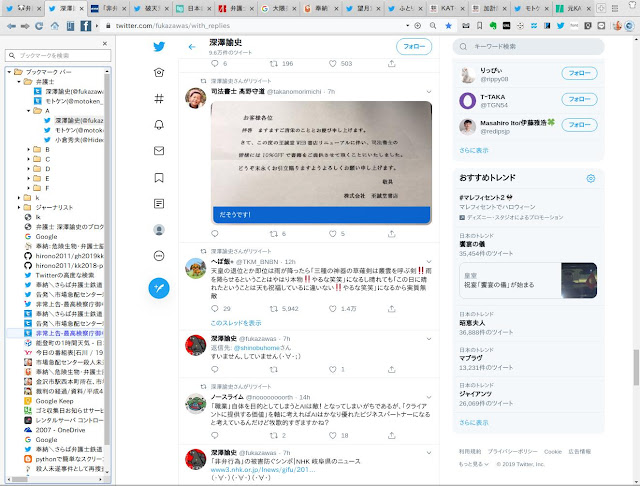This screenshot has width=640, height=486.
Task: Click browser back arrow button
Action: pos(11,26)
